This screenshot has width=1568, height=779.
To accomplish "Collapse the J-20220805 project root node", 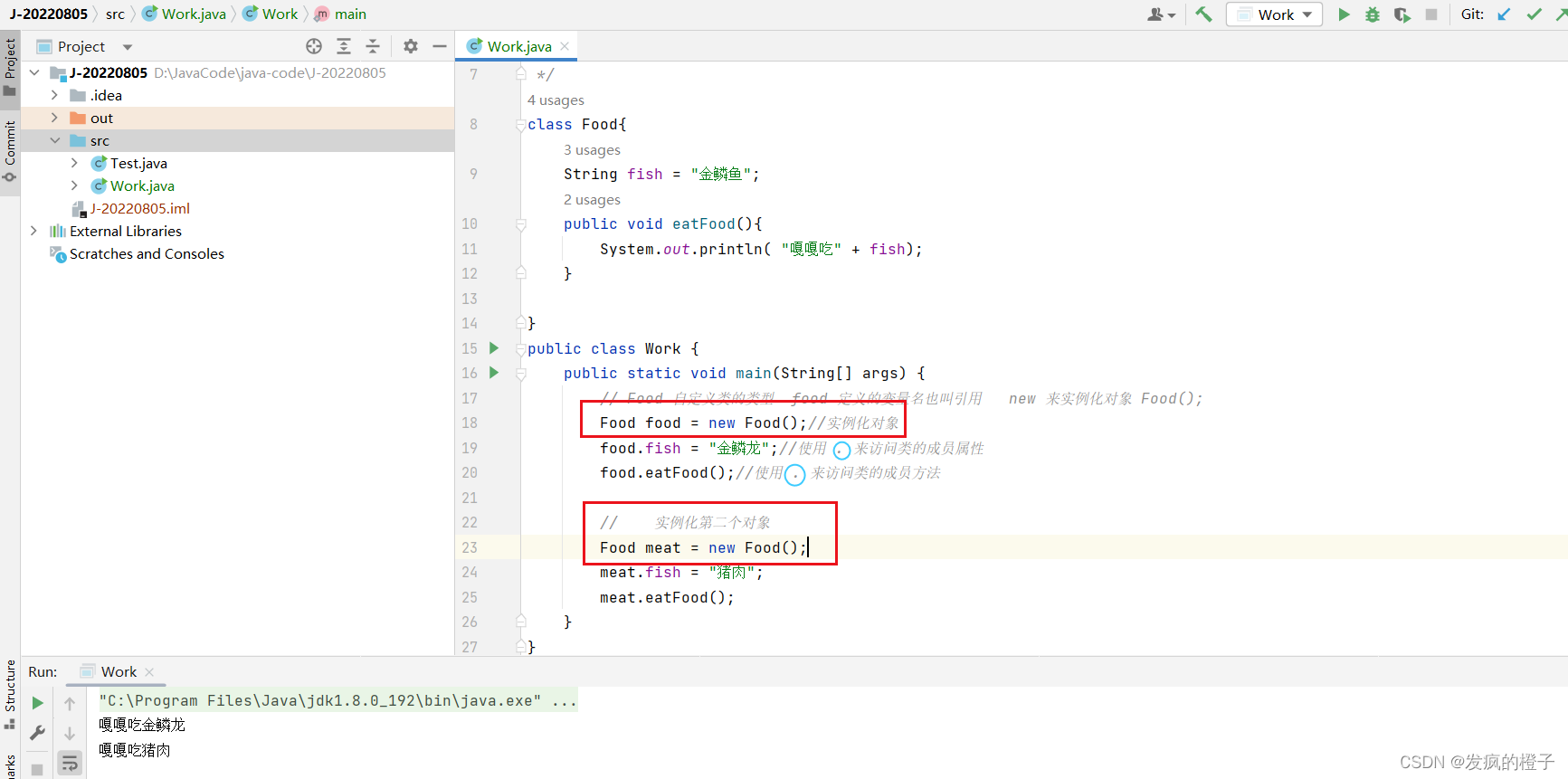I will click(x=34, y=72).
